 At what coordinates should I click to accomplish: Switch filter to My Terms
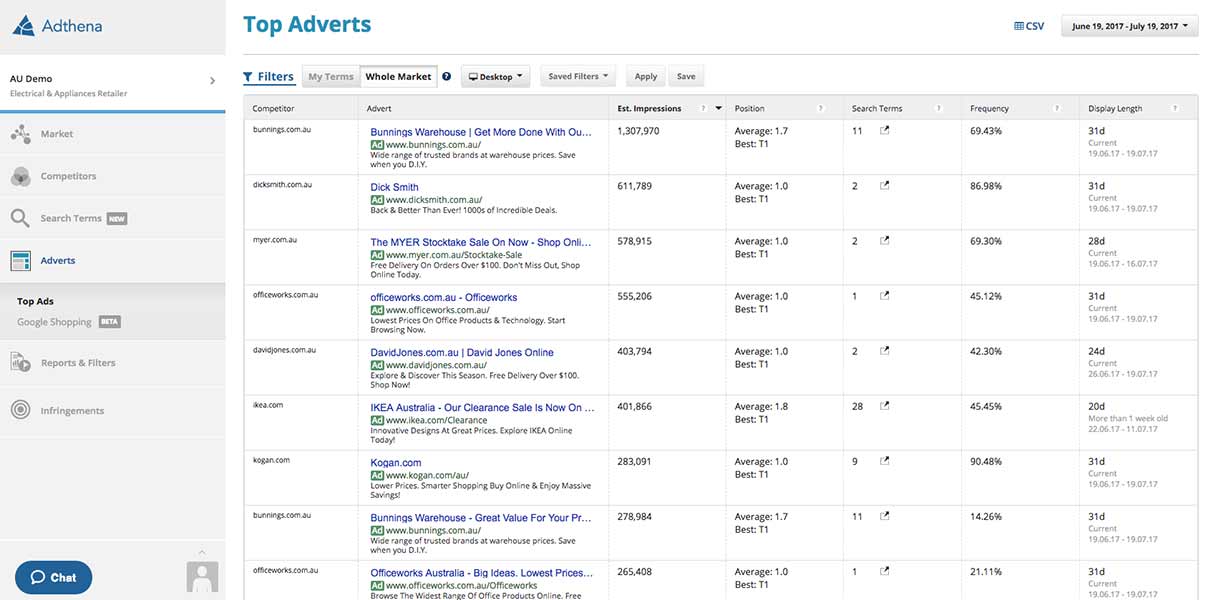pyautogui.click(x=330, y=77)
